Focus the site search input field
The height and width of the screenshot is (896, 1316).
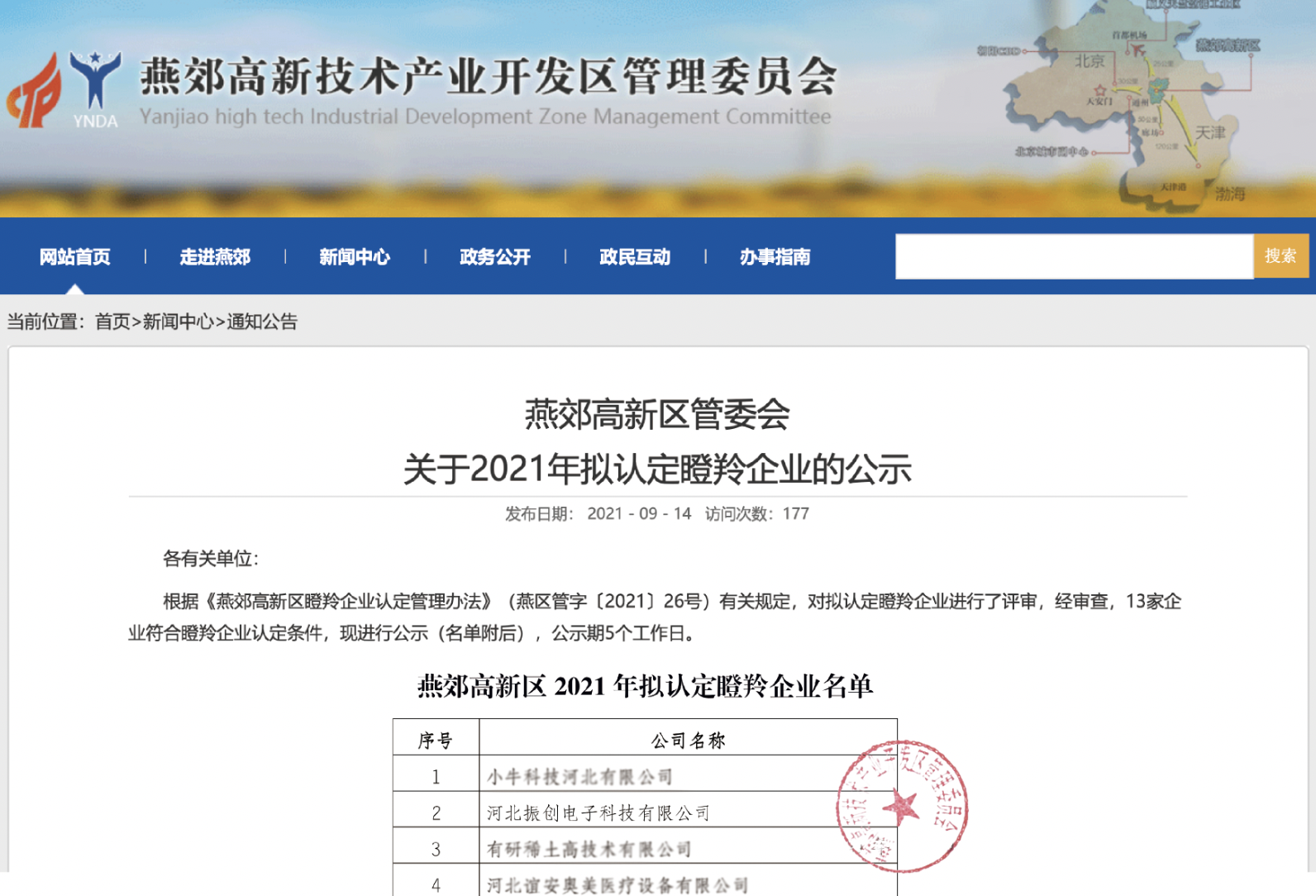point(1074,256)
